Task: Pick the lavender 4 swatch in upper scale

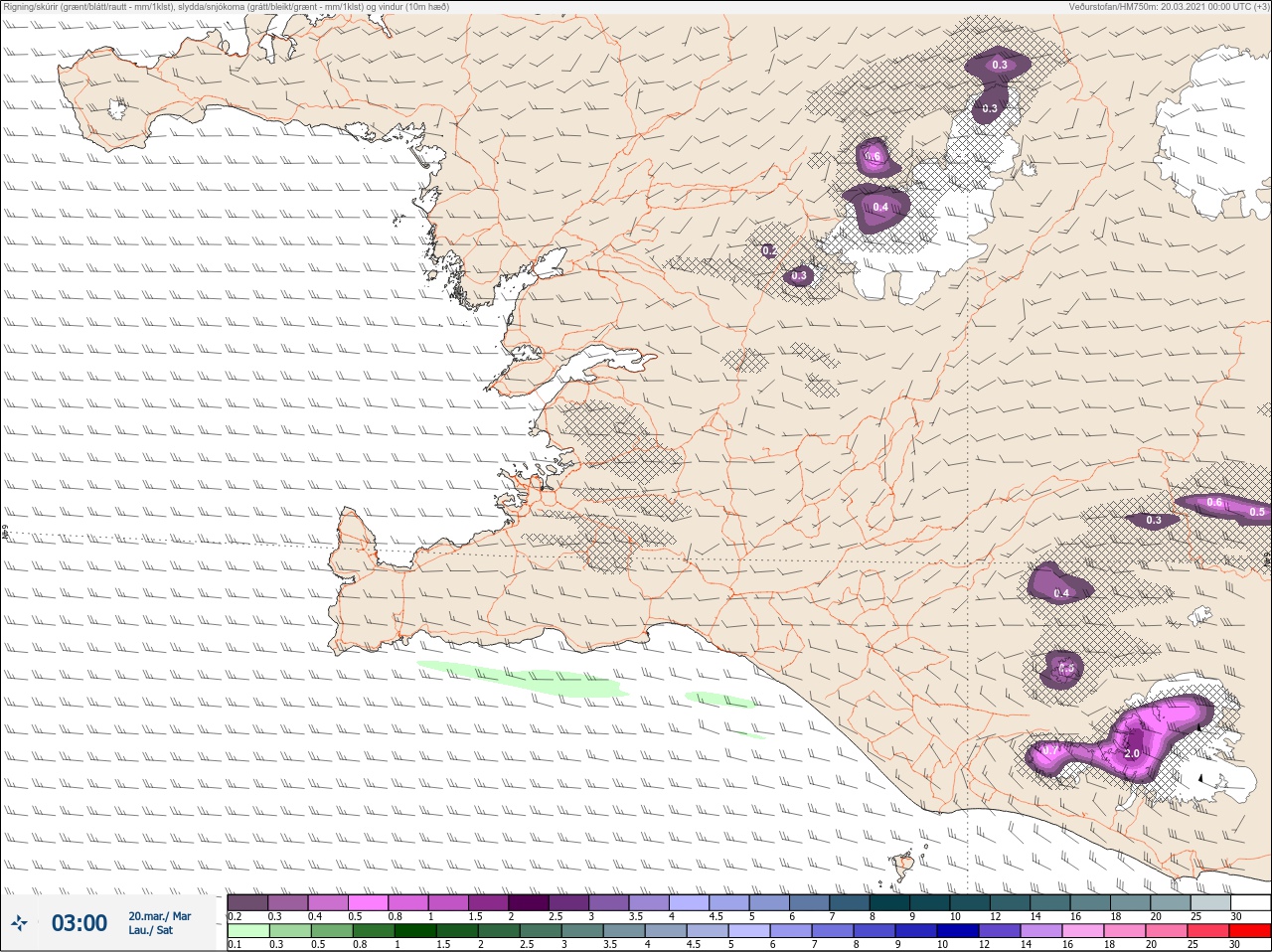Action: pos(689,902)
